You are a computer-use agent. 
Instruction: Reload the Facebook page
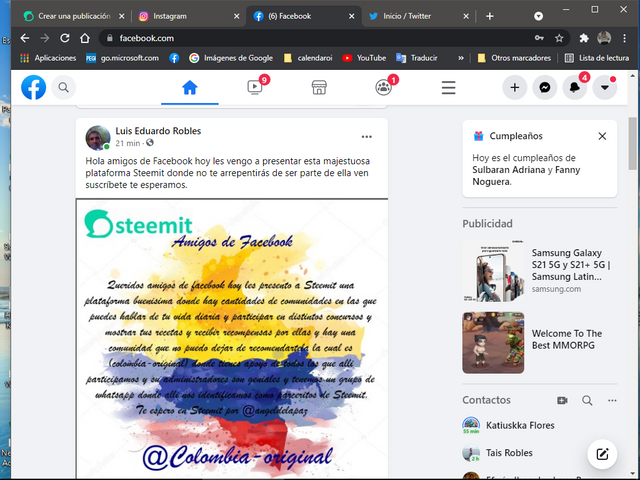[x=64, y=38]
